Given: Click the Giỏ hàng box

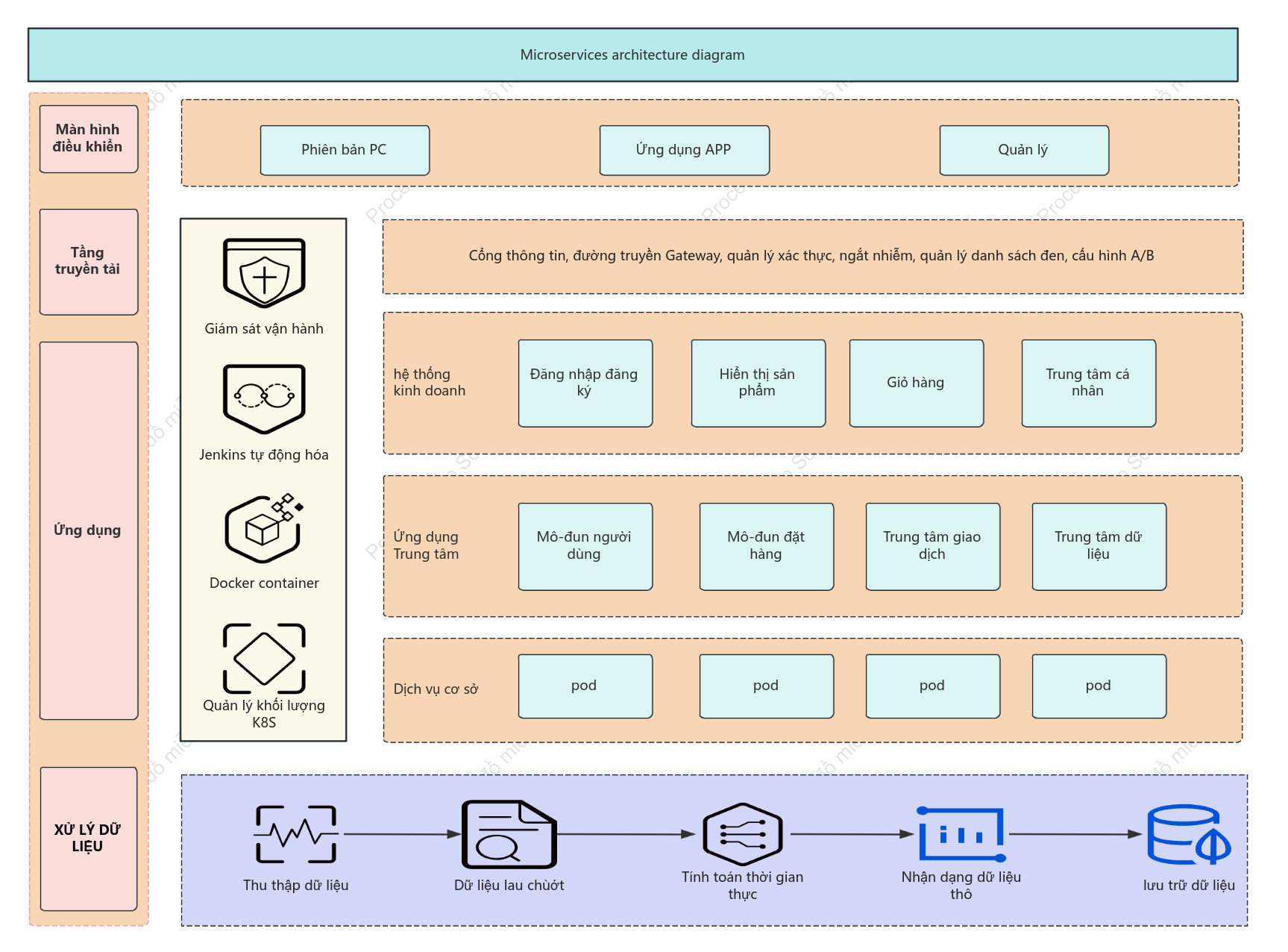Looking at the screenshot, I should coord(917,383).
